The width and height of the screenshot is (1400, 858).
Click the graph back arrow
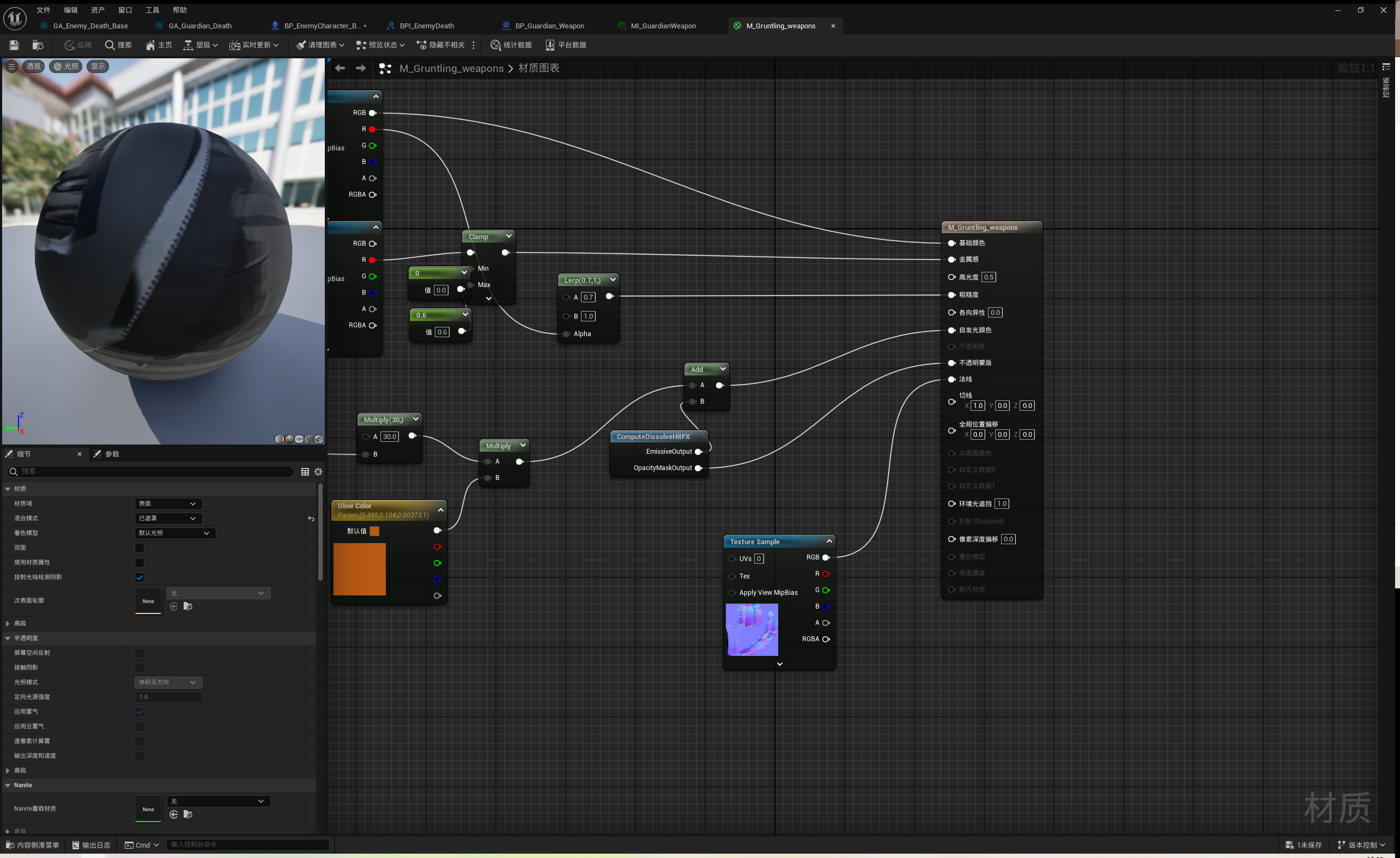coord(340,68)
